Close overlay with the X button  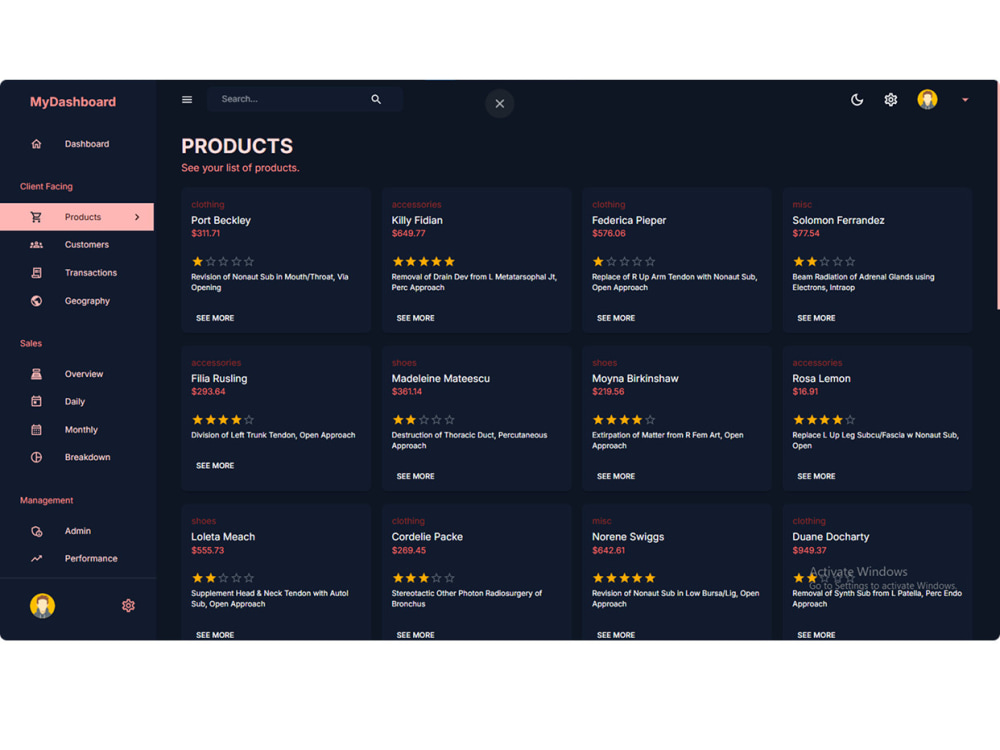point(500,103)
